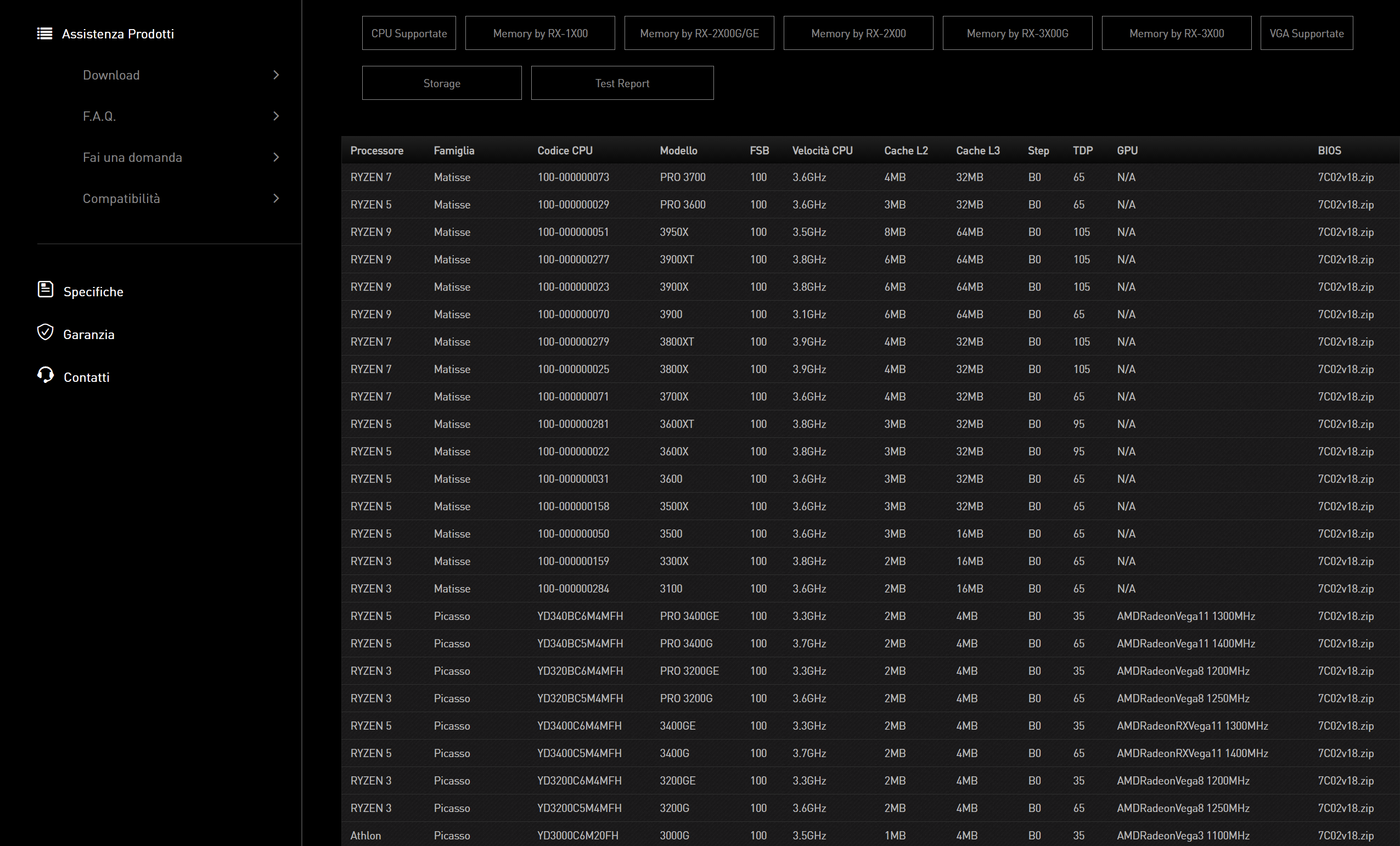The image size is (1400, 846).
Task: Download 7C02v18.zip for 3900XT row
Action: click(x=1346, y=259)
